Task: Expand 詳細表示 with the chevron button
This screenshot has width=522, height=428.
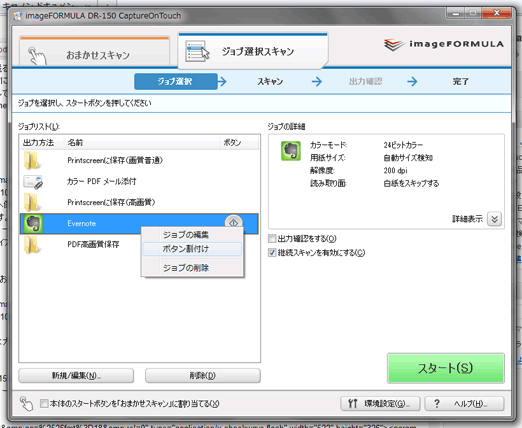Action: (494, 219)
